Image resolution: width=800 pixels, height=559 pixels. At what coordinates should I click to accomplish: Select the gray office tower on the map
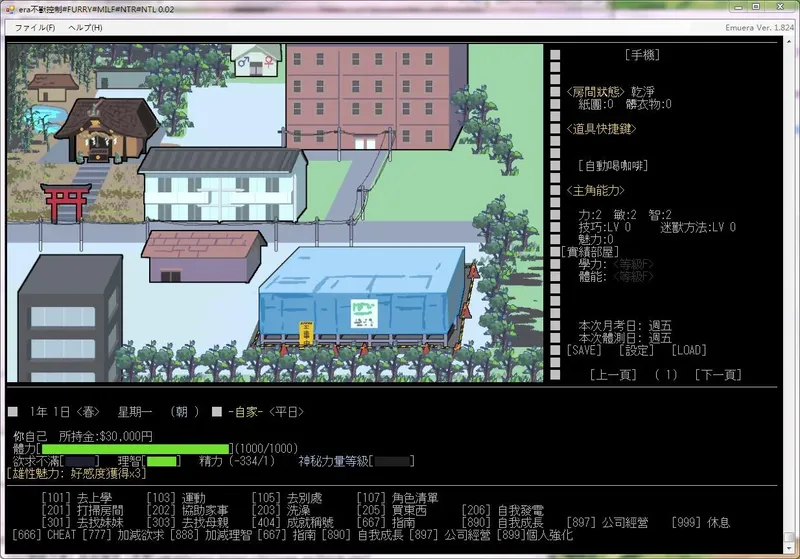pos(70,318)
